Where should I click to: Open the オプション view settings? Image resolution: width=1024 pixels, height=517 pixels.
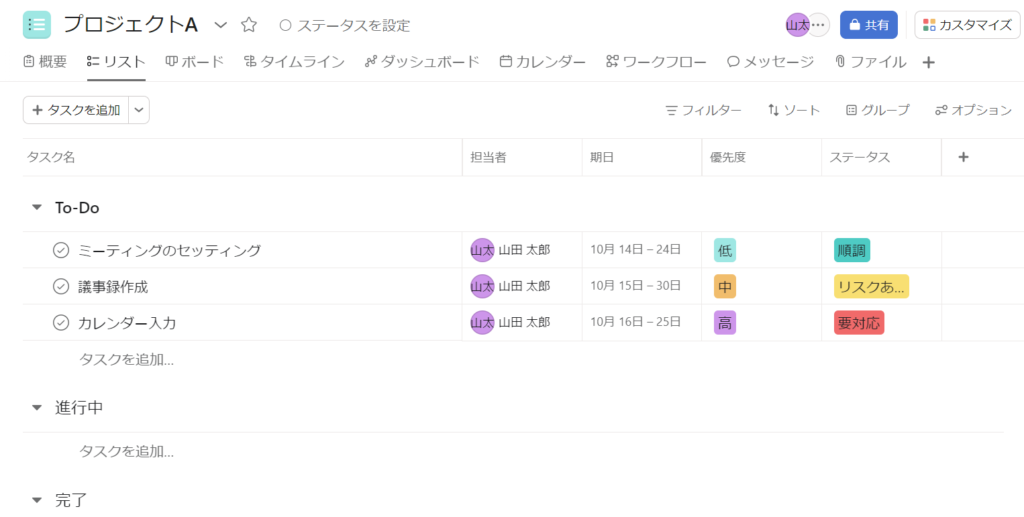tap(973, 110)
